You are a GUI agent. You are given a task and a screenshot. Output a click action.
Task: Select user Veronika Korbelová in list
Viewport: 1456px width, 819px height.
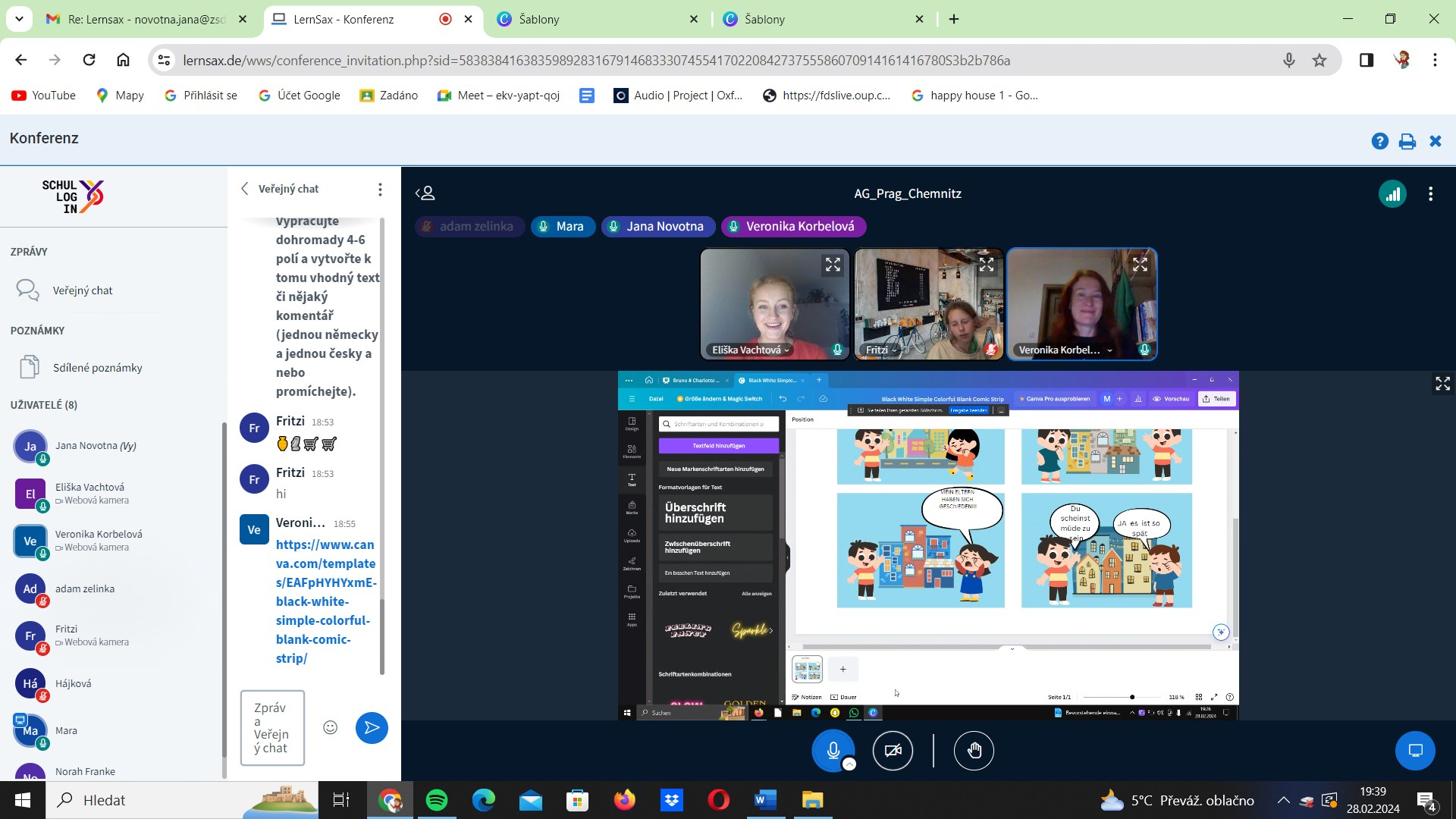pos(114,541)
